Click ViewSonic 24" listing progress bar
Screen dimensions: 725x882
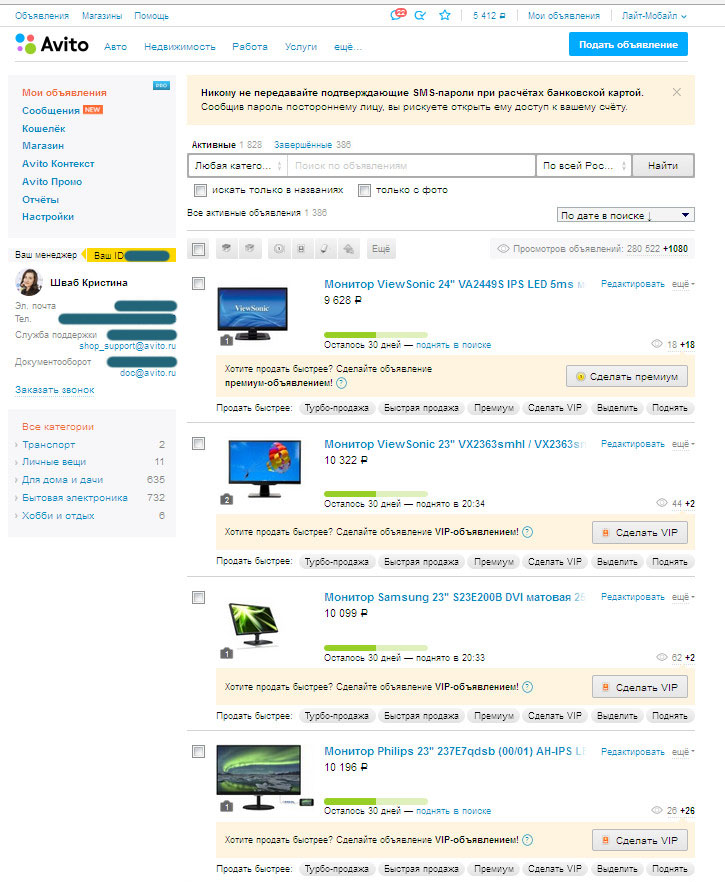pos(376,335)
